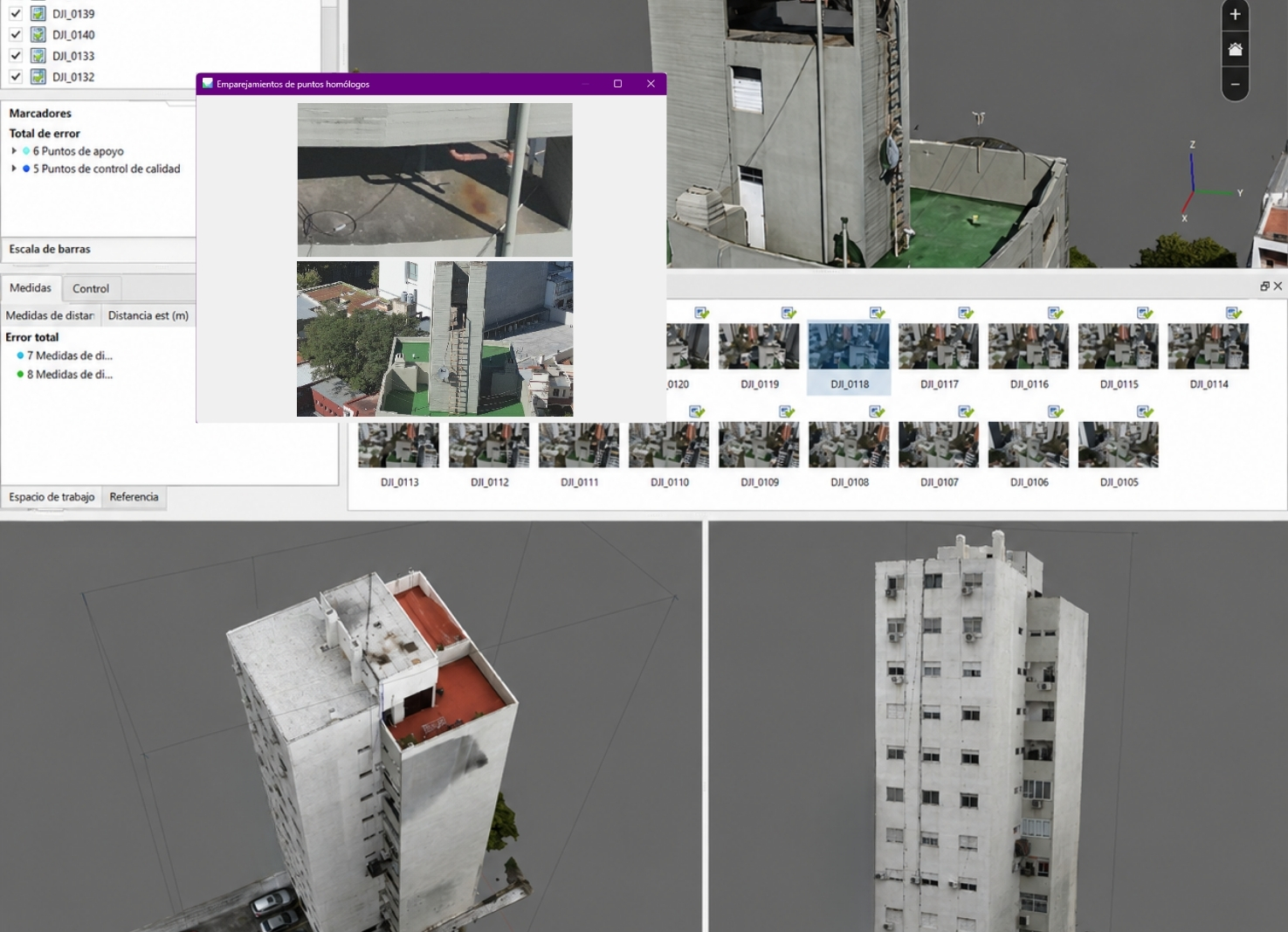Click the upper rooftop close-up image in dialog
The image size is (1288, 932).
pyautogui.click(x=435, y=180)
